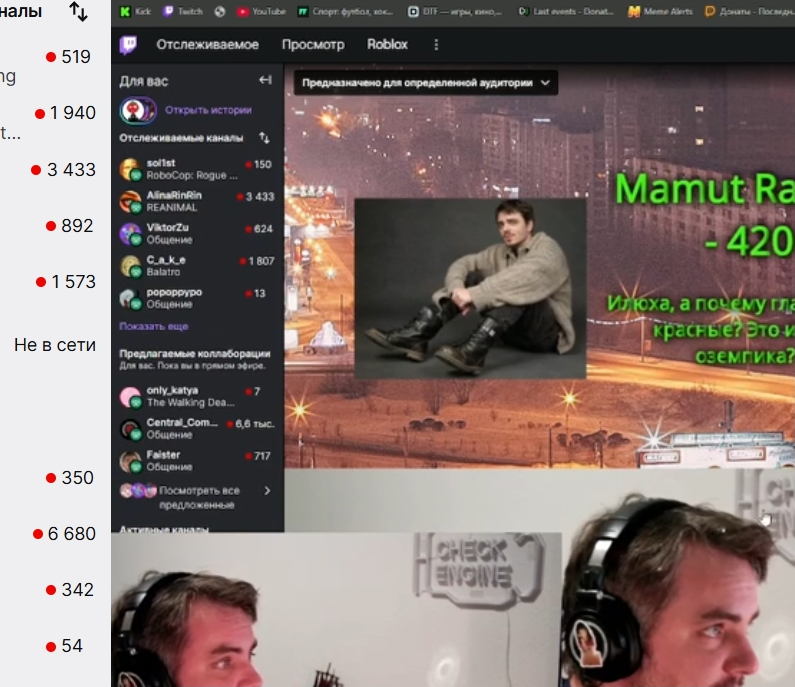Image resolution: width=795 pixels, height=687 pixels.
Task: Select sol1st channel name
Action: [x=161, y=163]
